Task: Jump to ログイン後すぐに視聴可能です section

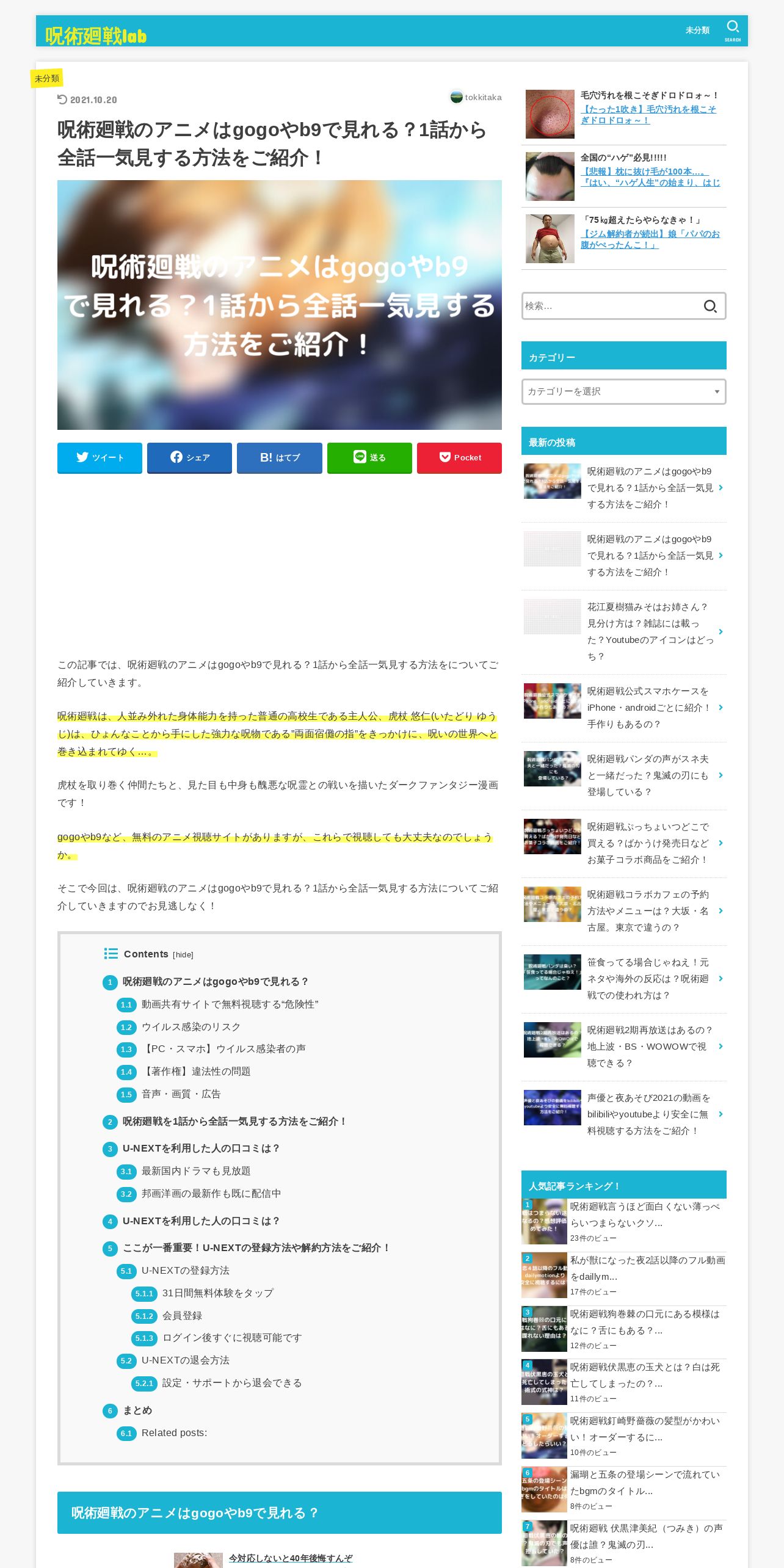Action: coord(232,1337)
